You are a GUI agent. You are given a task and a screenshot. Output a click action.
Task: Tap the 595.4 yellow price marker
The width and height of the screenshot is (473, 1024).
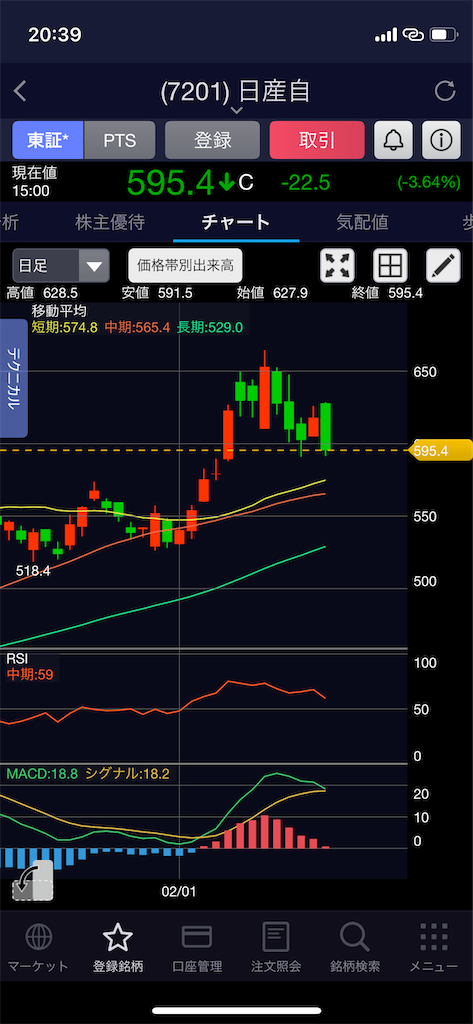(x=439, y=450)
